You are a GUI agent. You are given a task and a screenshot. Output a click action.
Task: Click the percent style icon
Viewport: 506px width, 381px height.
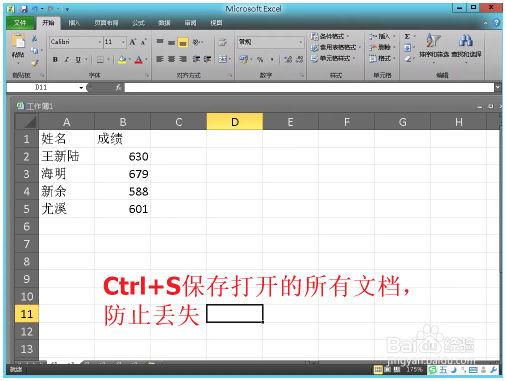pos(260,60)
